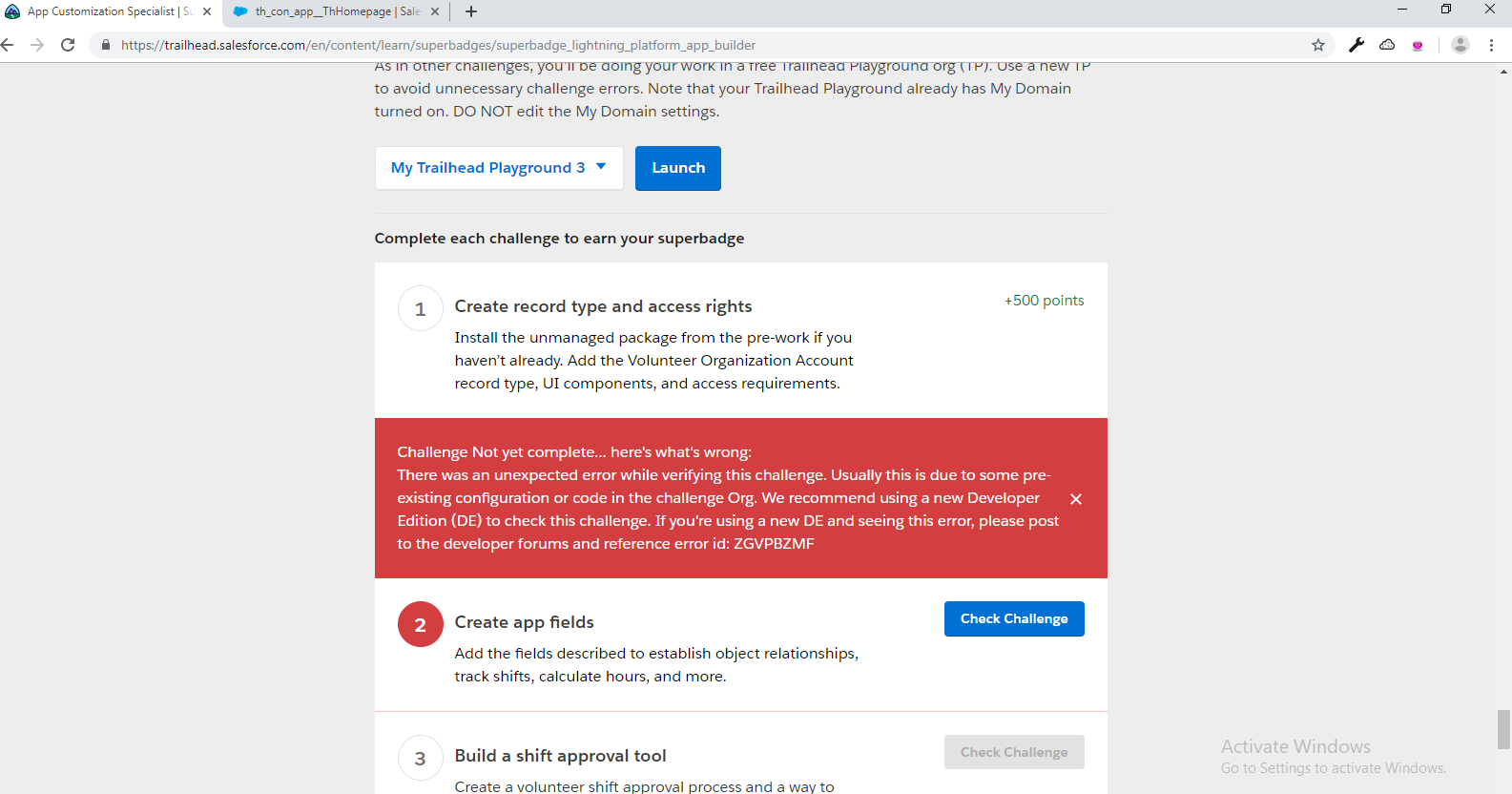This screenshot has height=794, width=1512.
Task: Click the '+500 points' label
Action: coord(1044,301)
